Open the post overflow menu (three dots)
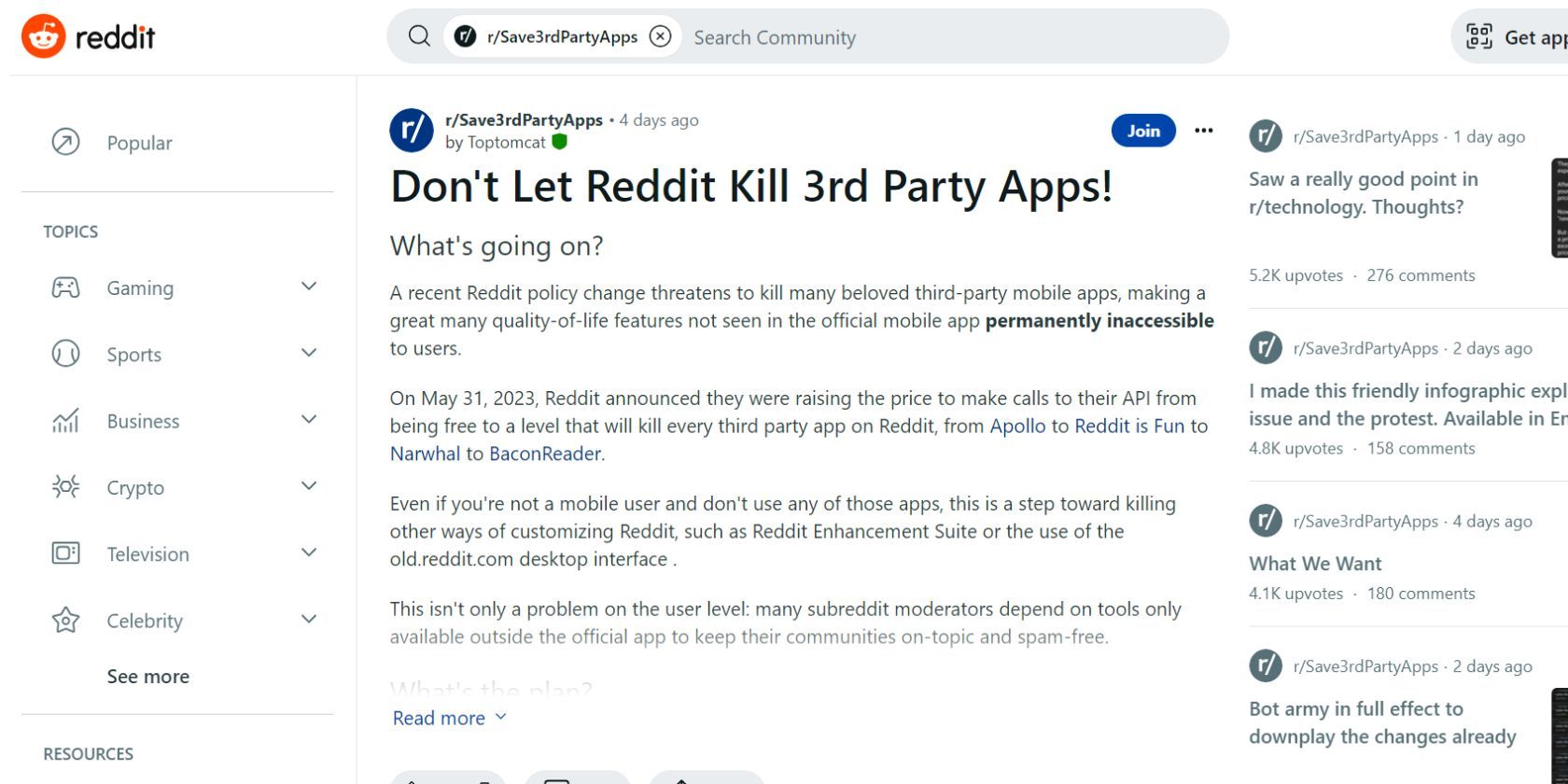1568x784 pixels. coord(1204,131)
